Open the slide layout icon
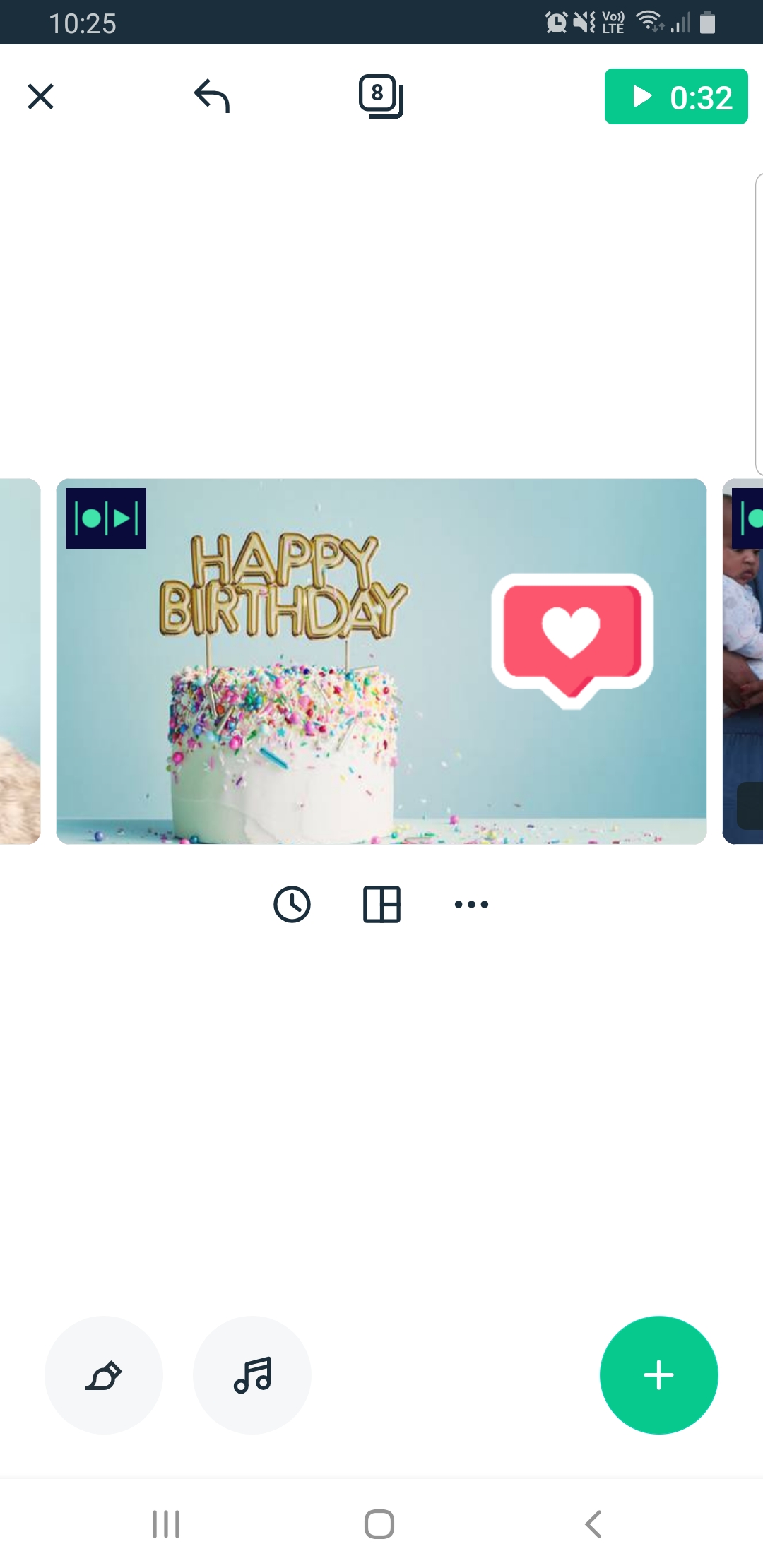This screenshot has width=763, height=1568. (x=381, y=904)
